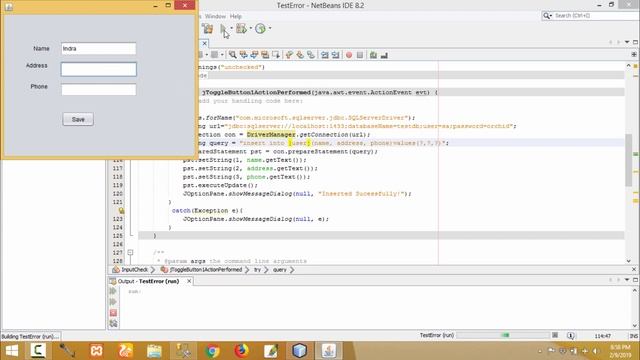Image resolution: width=640 pixels, height=360 pixels.
Task: Click the Uncomment editor toolbar icon
Action: click(384, 55)
